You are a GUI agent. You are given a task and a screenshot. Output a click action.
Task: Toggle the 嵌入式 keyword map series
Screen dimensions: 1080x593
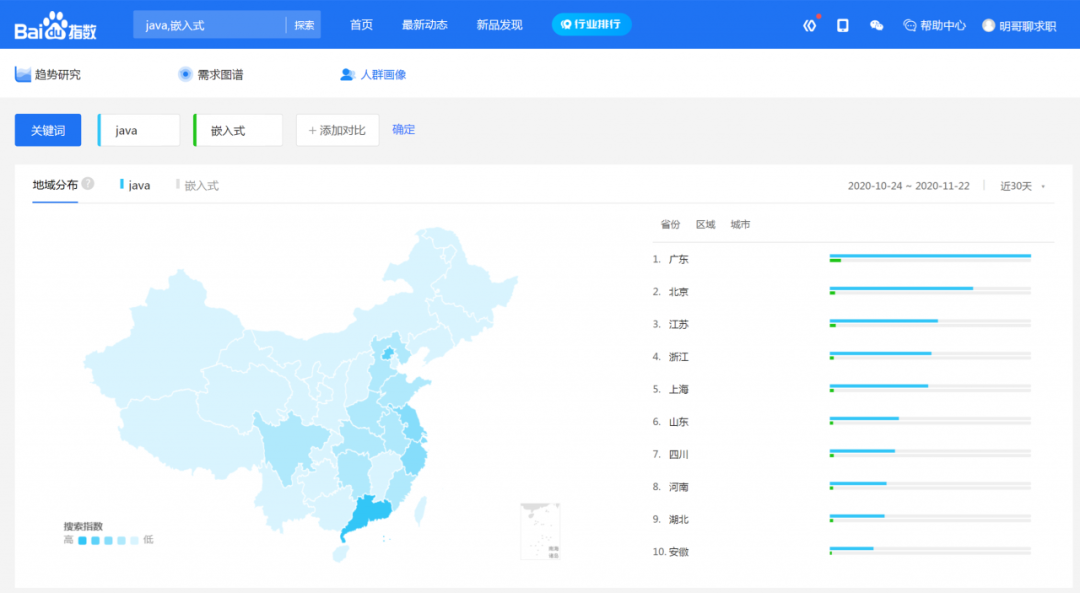pos(198,185)
